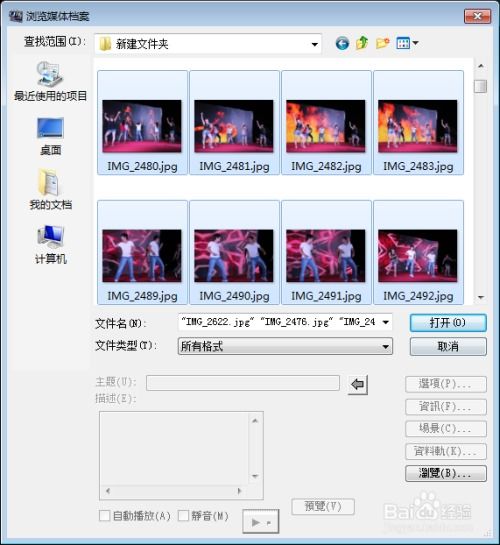Click the file list scroll down arrow
The height and width of the screenshot is (545, 500).
pos(481,297)
